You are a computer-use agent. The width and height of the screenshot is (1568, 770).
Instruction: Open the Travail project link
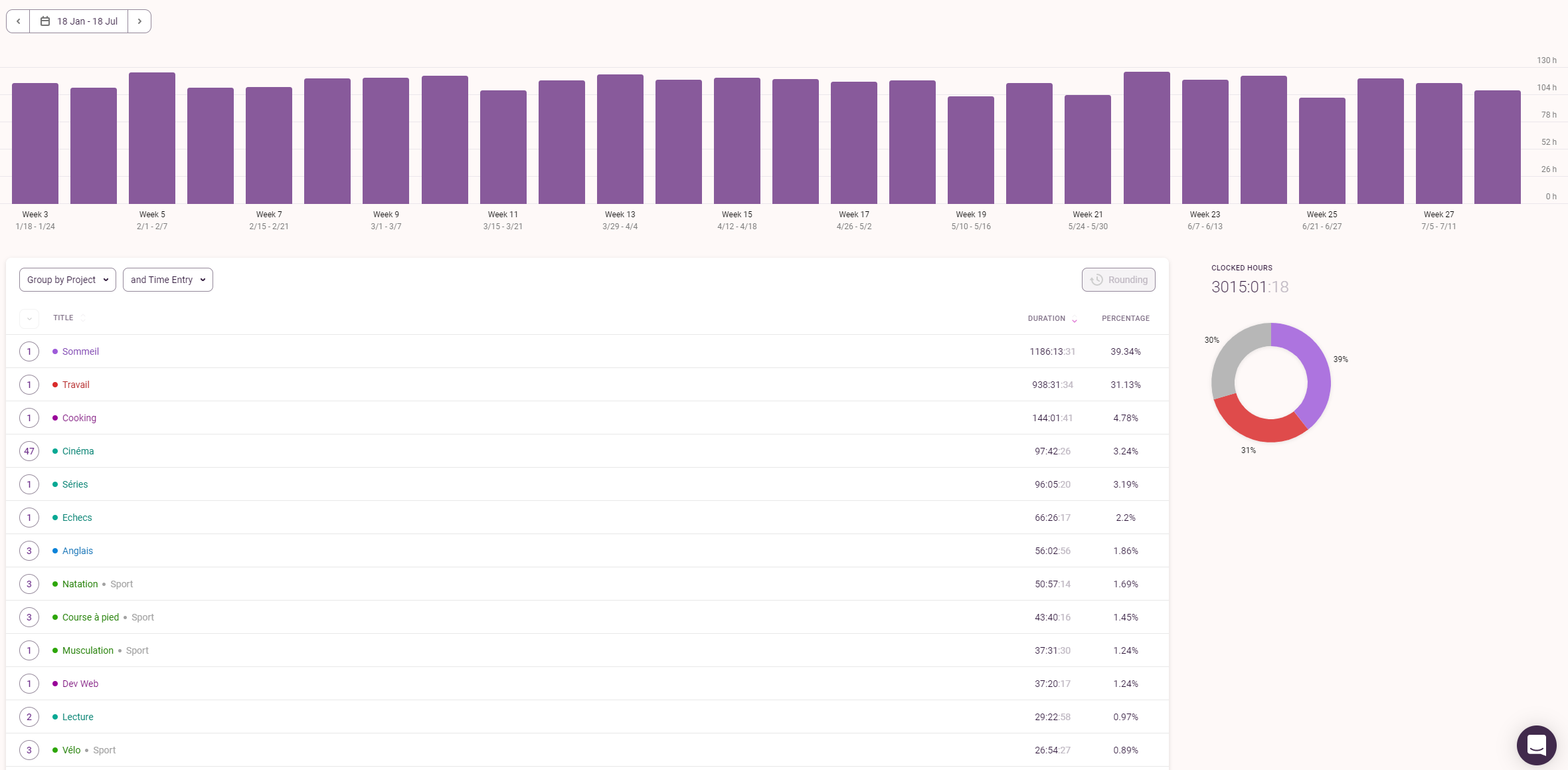[x=76, y=385]
